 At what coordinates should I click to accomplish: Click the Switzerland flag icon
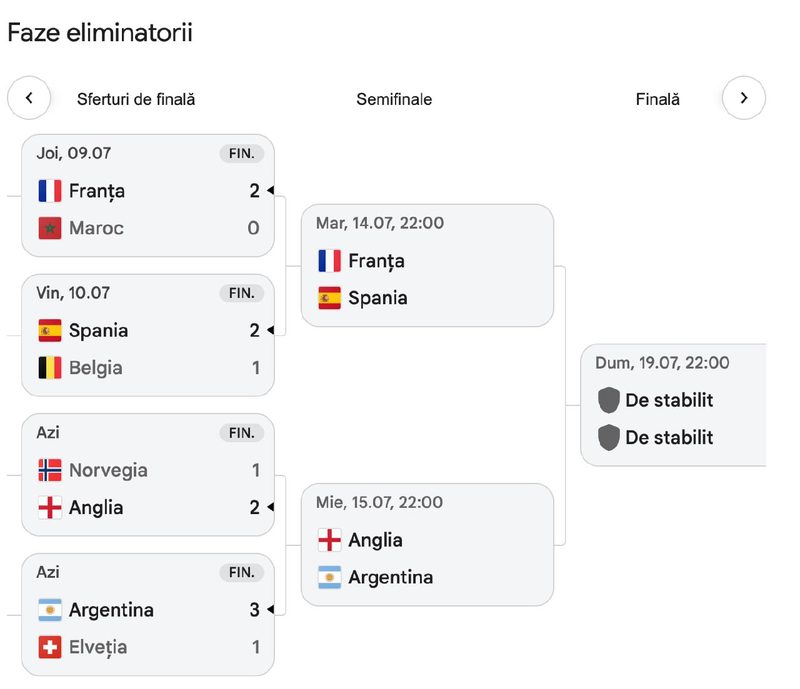50,647
